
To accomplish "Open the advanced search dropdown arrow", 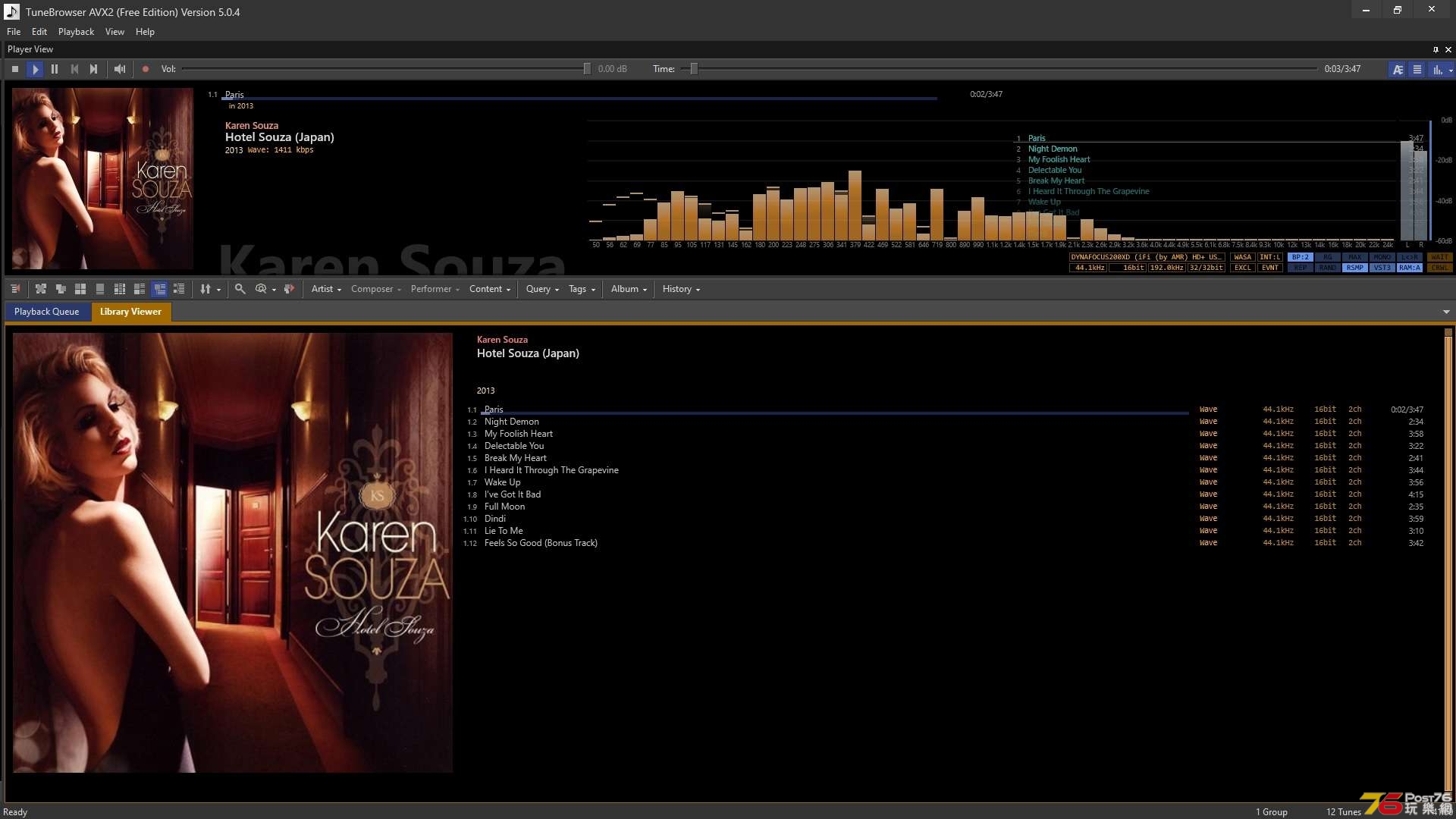I will pos(275,290).
